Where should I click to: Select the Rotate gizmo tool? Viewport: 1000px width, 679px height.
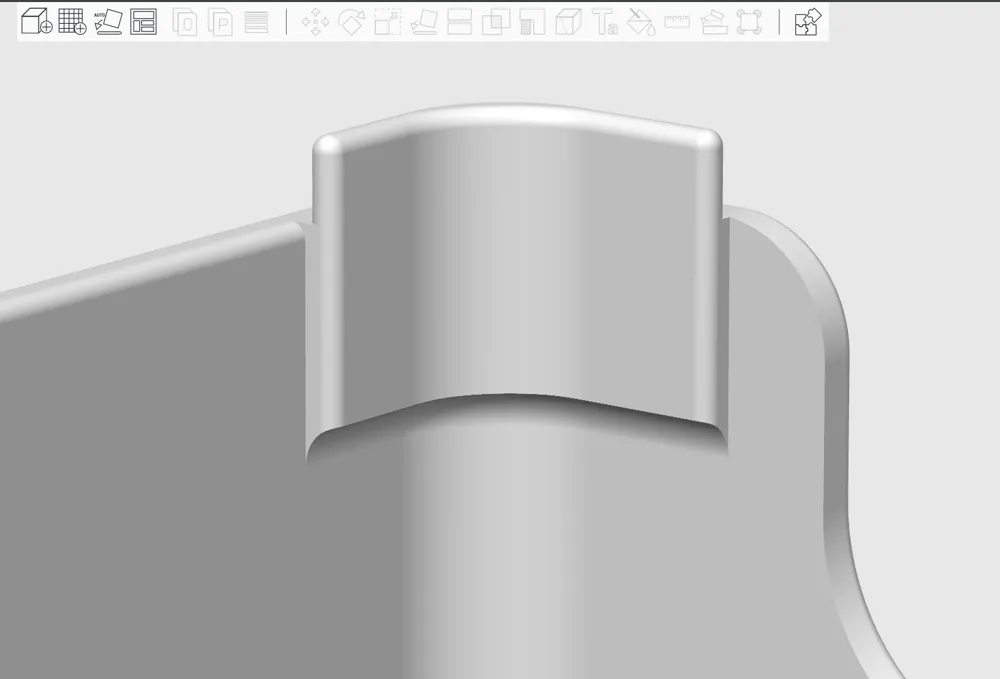[351, 22]
